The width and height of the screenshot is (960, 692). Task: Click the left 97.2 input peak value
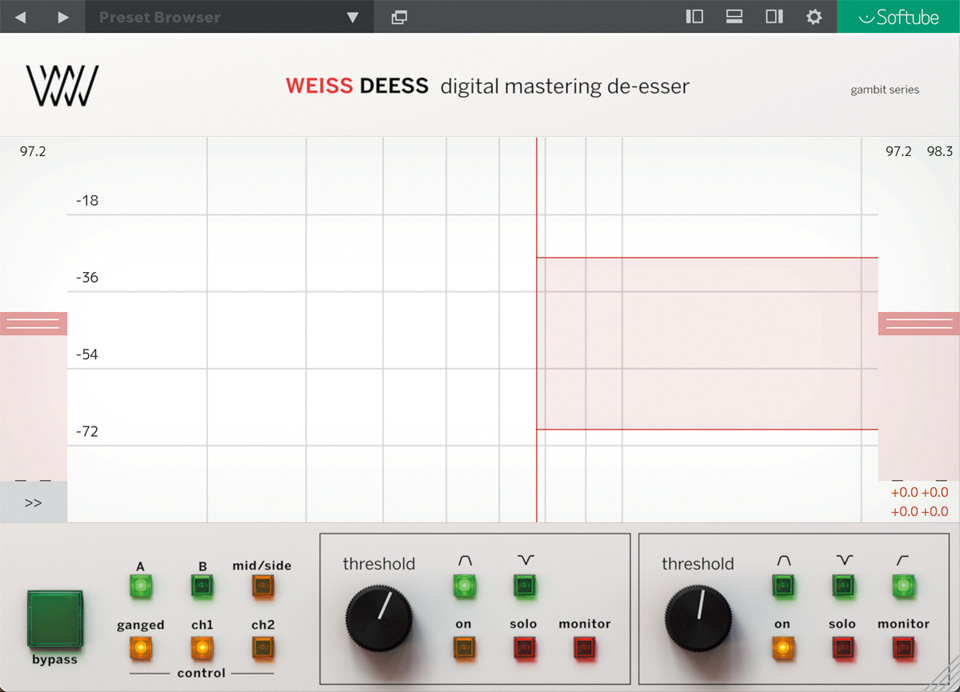point(32,151)
